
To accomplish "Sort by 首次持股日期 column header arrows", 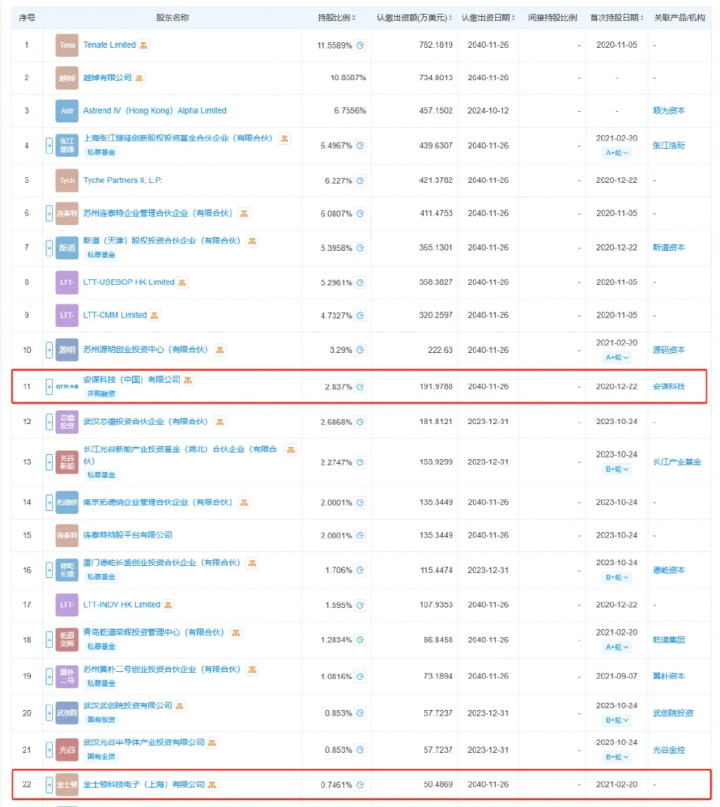I will coord(642,18).
